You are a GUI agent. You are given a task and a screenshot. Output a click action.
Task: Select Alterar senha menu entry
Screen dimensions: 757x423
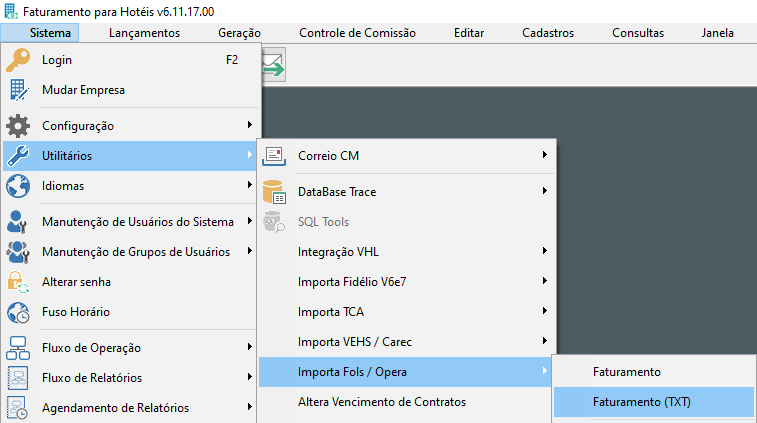point(130,282)
